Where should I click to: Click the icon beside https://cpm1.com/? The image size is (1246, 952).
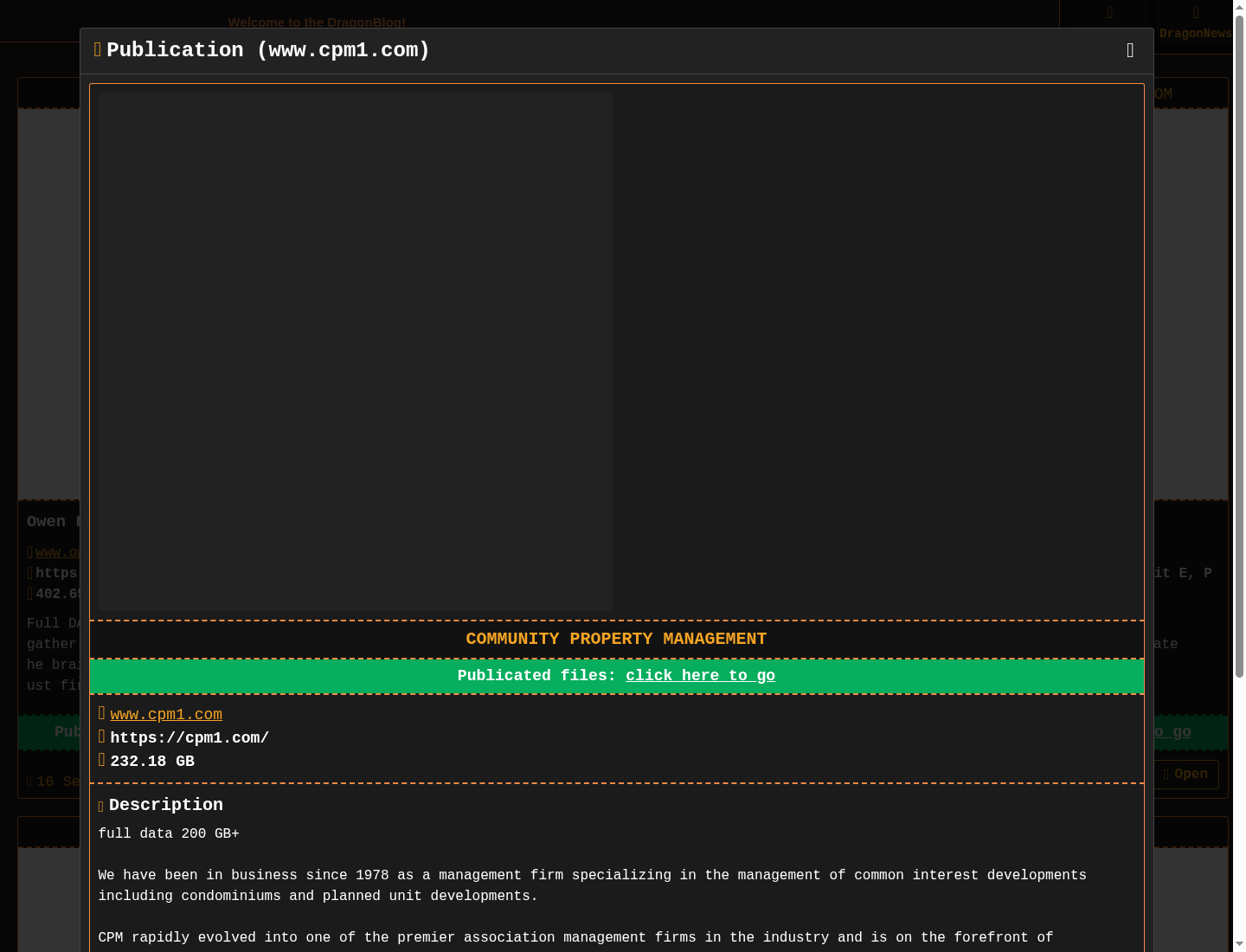(x=102, y=737)
